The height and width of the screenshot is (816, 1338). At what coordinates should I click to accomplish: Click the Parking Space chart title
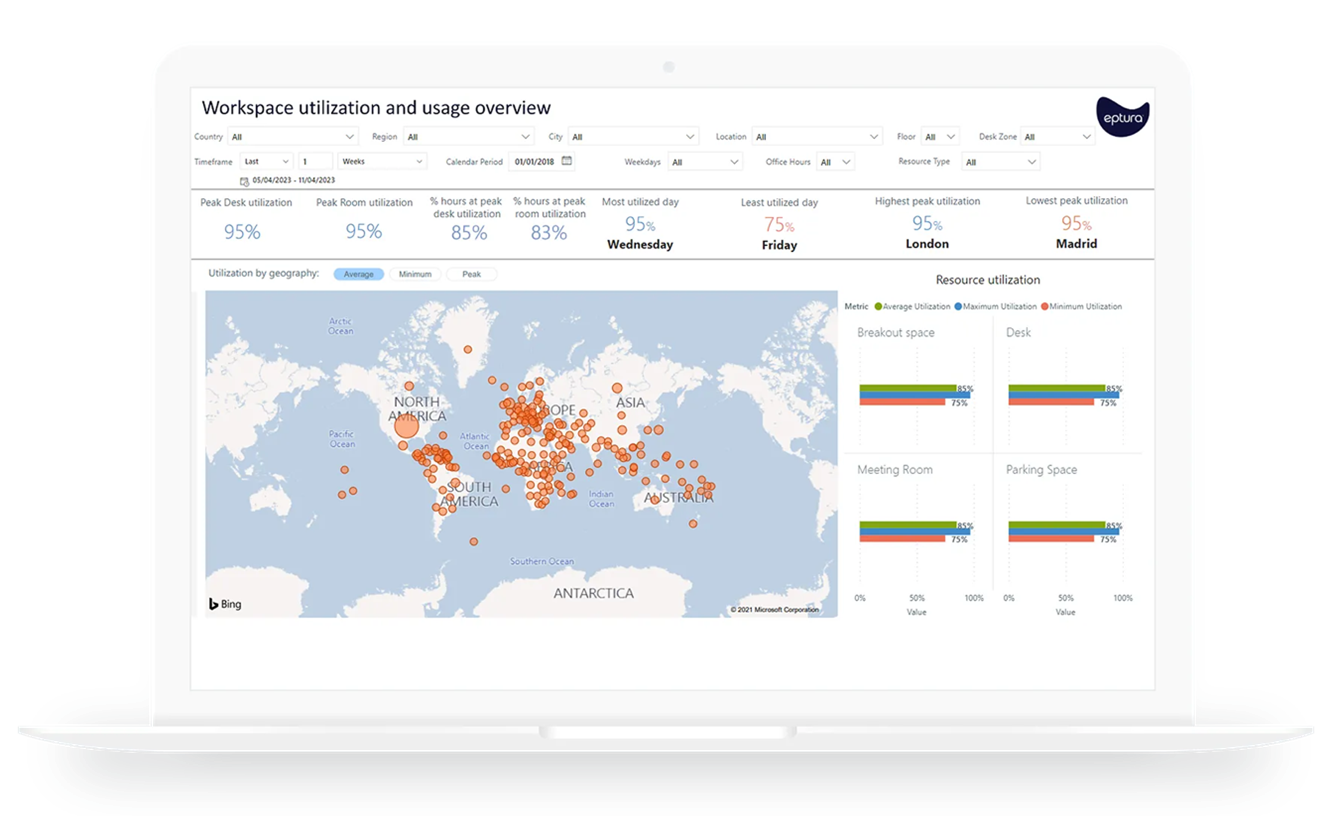pos(1041,470)
